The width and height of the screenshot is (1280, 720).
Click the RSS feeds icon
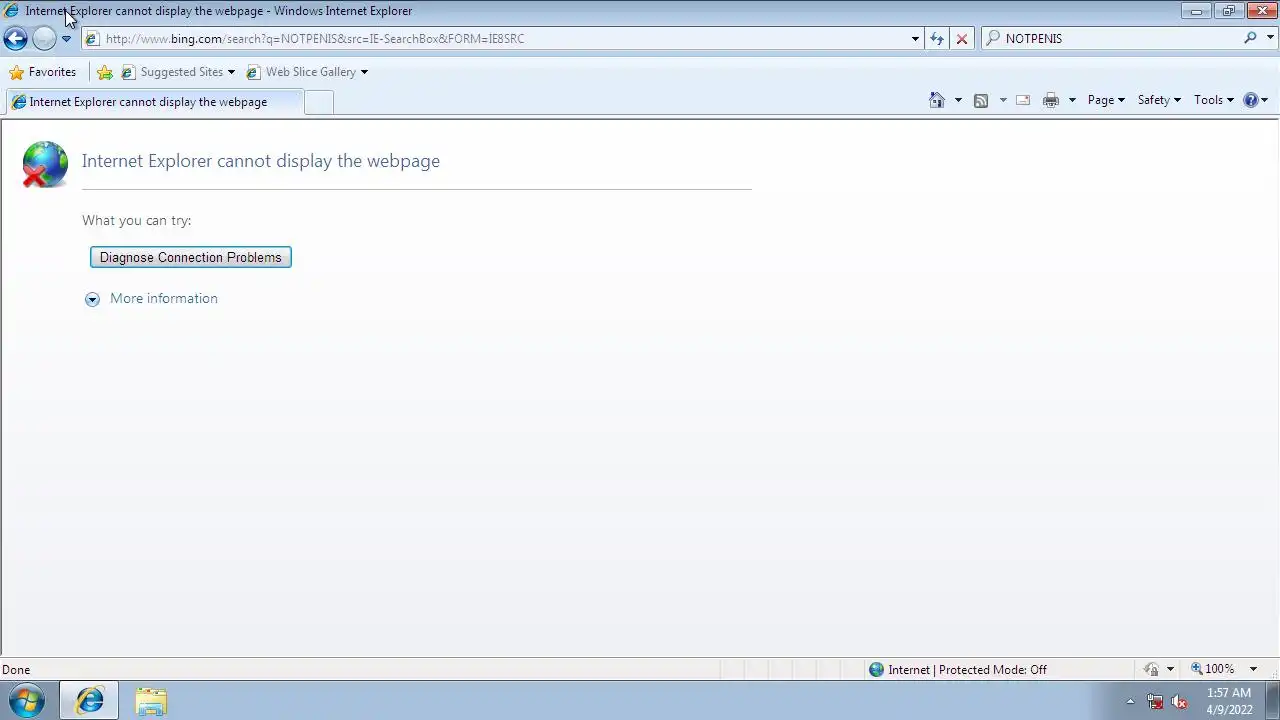pos(981,100)
